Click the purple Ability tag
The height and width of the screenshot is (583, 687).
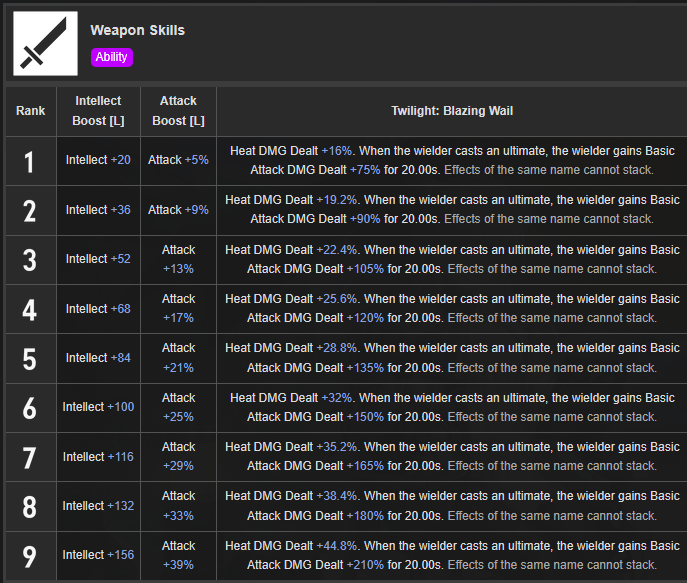pyautogui.click(x=112, y=57)
